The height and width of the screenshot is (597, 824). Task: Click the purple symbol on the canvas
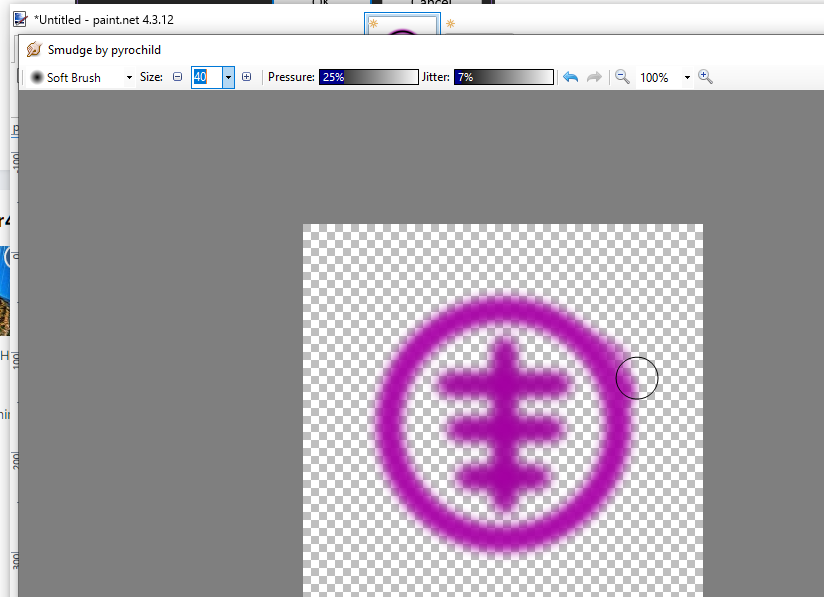(x=504, y=422)
